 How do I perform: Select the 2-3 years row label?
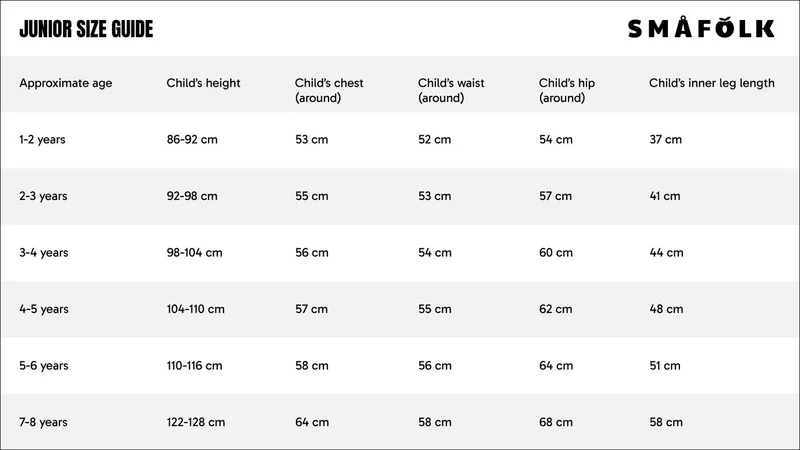point(43,196)
